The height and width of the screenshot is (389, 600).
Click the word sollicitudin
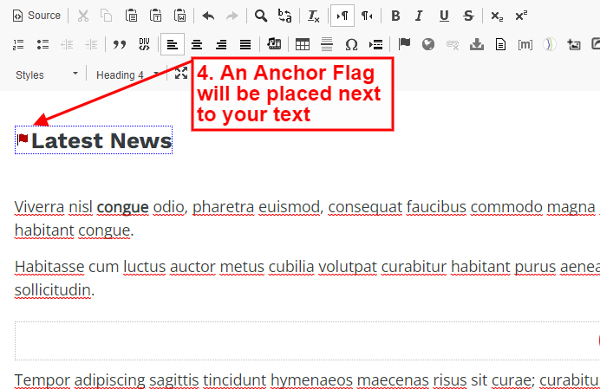[x=53, y=290]
